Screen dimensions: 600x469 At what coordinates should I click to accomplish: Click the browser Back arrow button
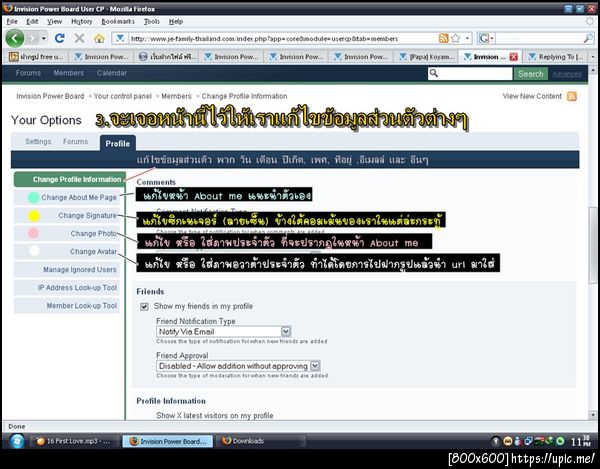pos(15,38)
